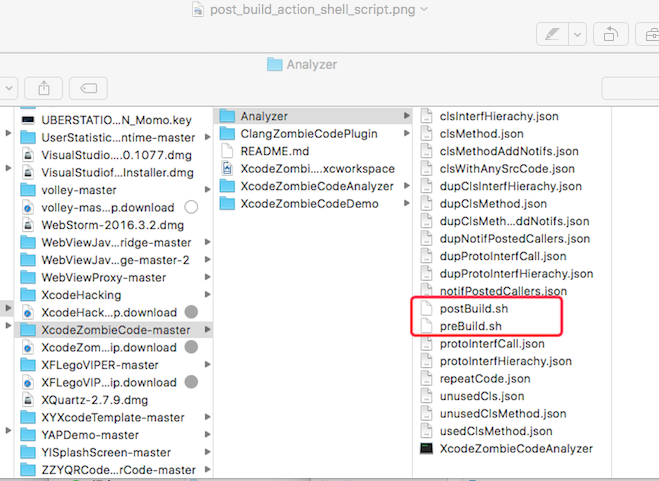Select dupProtoInterfHierachy.json file

517,274
